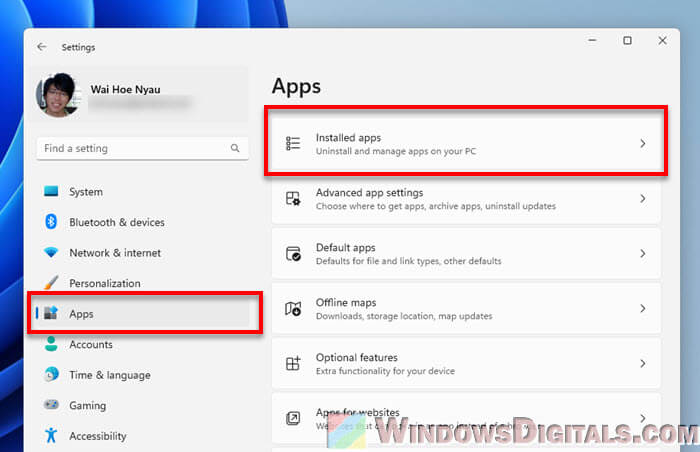
Task: Expand Offline maps chevron
Action: pyautogui.click(x=642, y=308)
